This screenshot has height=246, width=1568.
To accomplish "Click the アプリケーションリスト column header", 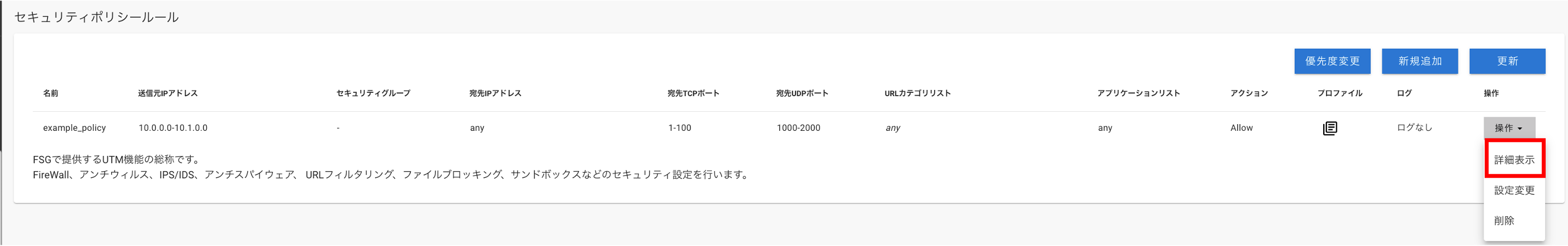I will click(1138, 93).
